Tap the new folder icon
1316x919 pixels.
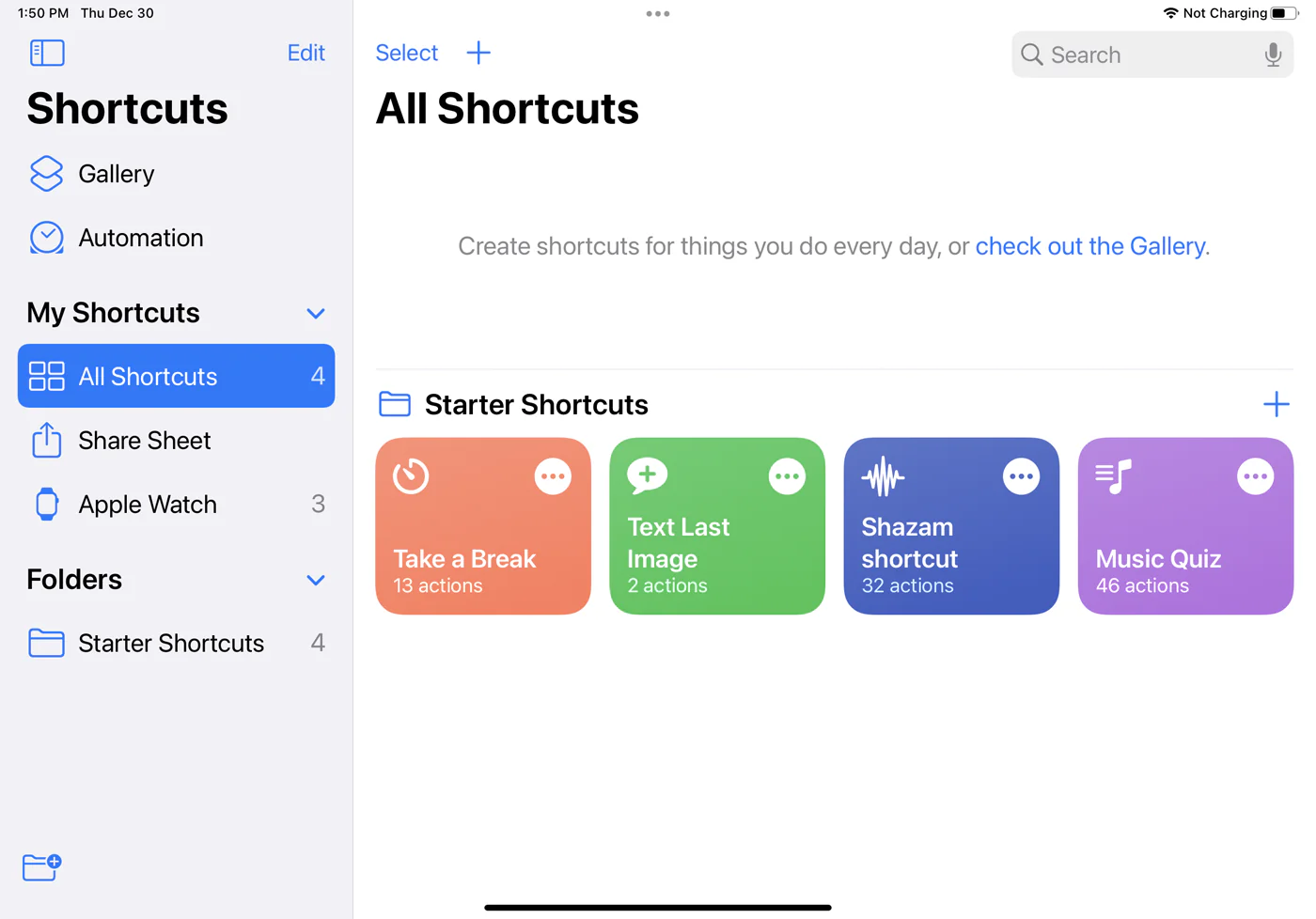pyautogui.click(x=41, y=866)
